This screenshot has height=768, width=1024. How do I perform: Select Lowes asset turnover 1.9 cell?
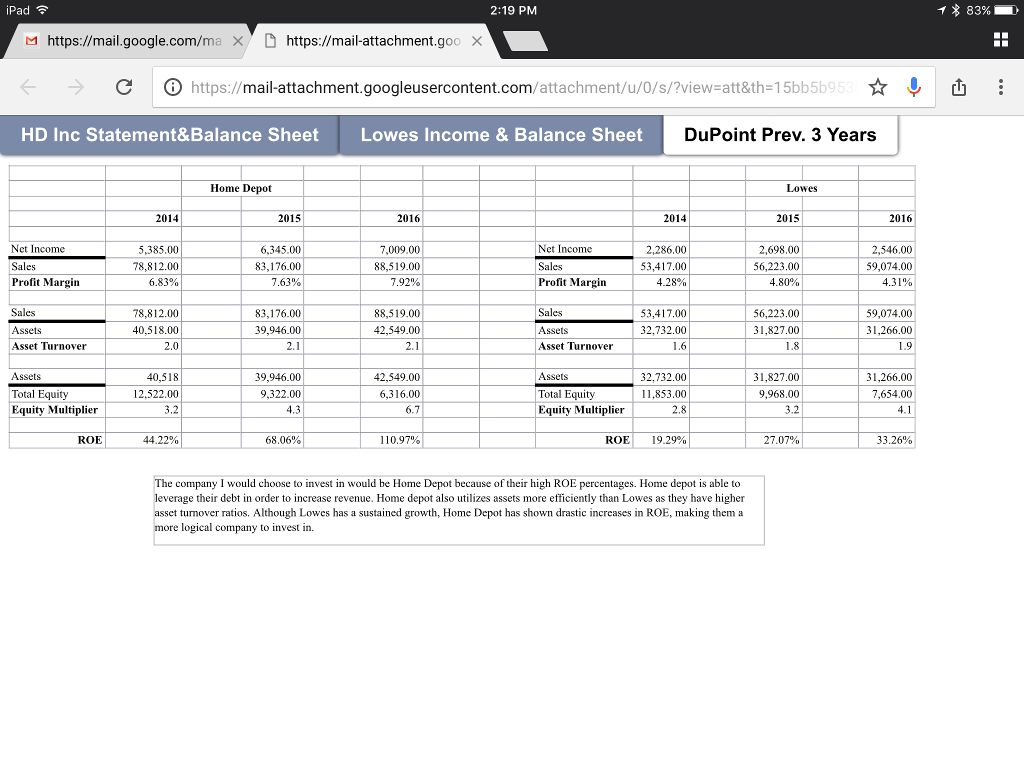(x=886, y=346)
